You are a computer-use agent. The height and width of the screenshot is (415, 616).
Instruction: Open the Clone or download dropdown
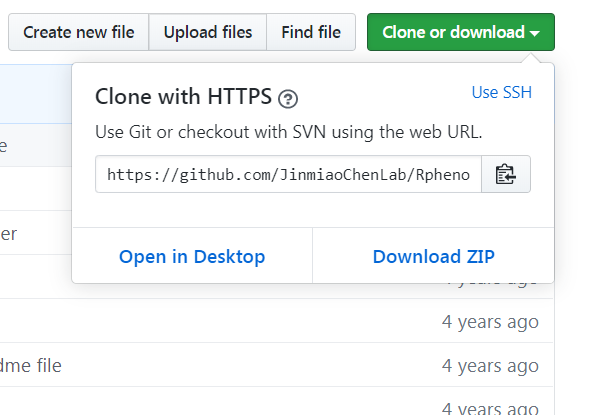click(460, 32)
